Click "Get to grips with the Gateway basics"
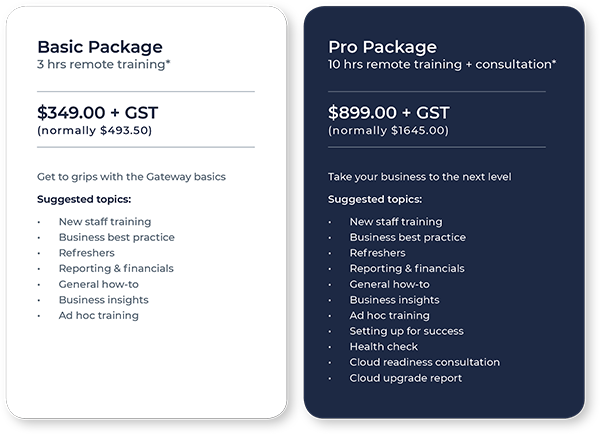Screen dimensions: 600x434 coord(131,177)
